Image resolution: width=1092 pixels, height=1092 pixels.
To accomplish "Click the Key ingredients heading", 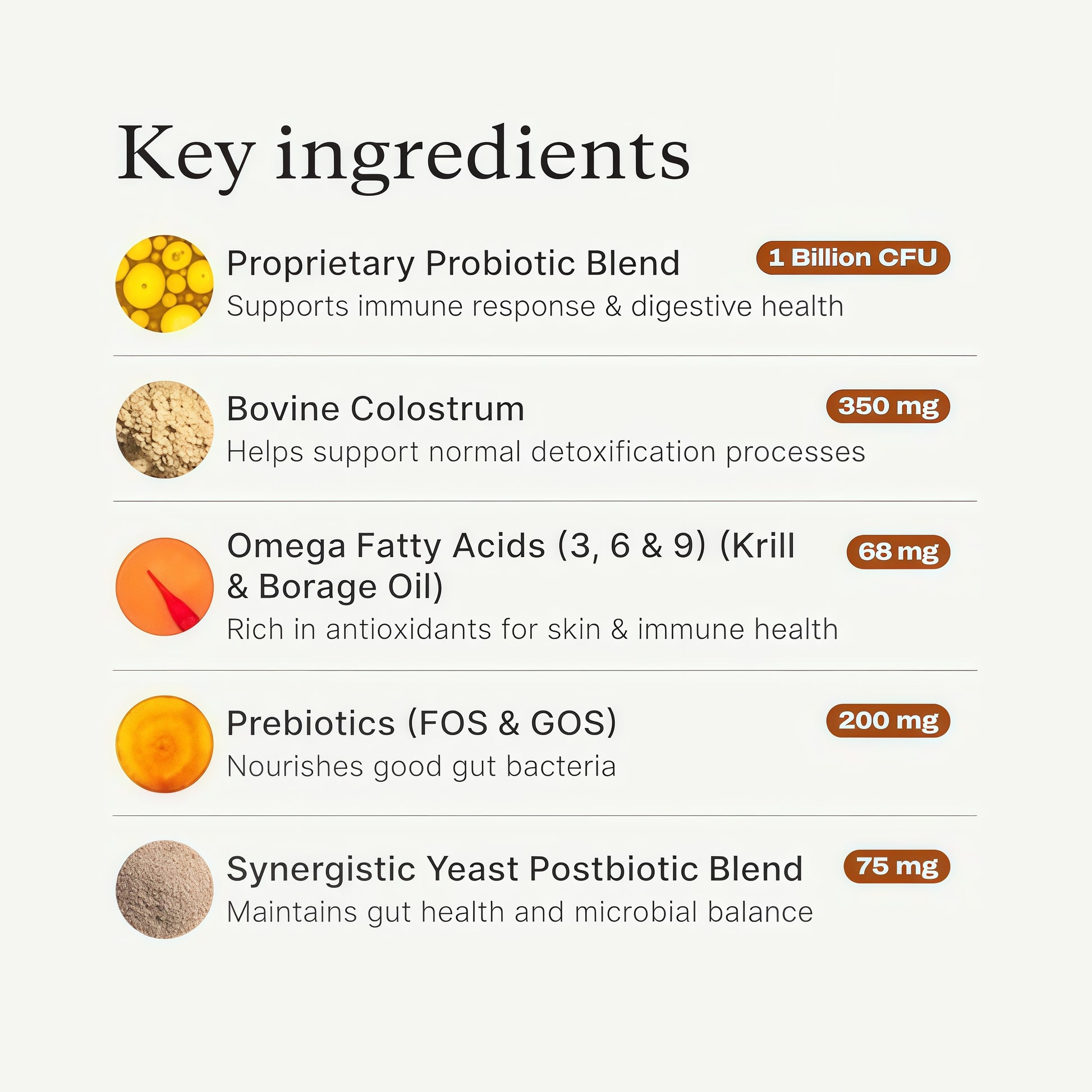I will (403, 155).
